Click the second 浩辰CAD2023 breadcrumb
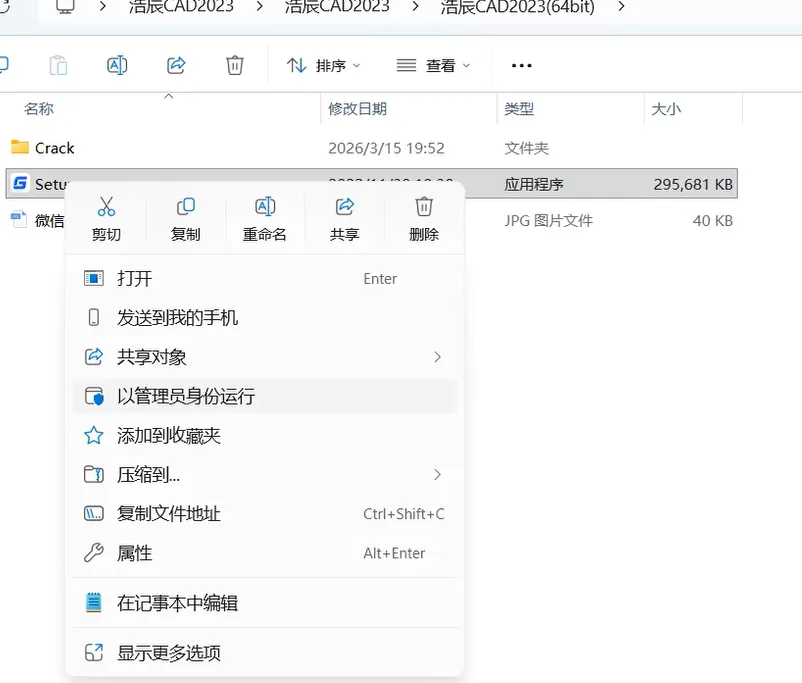Screen dimensions: 802x683 337,6
